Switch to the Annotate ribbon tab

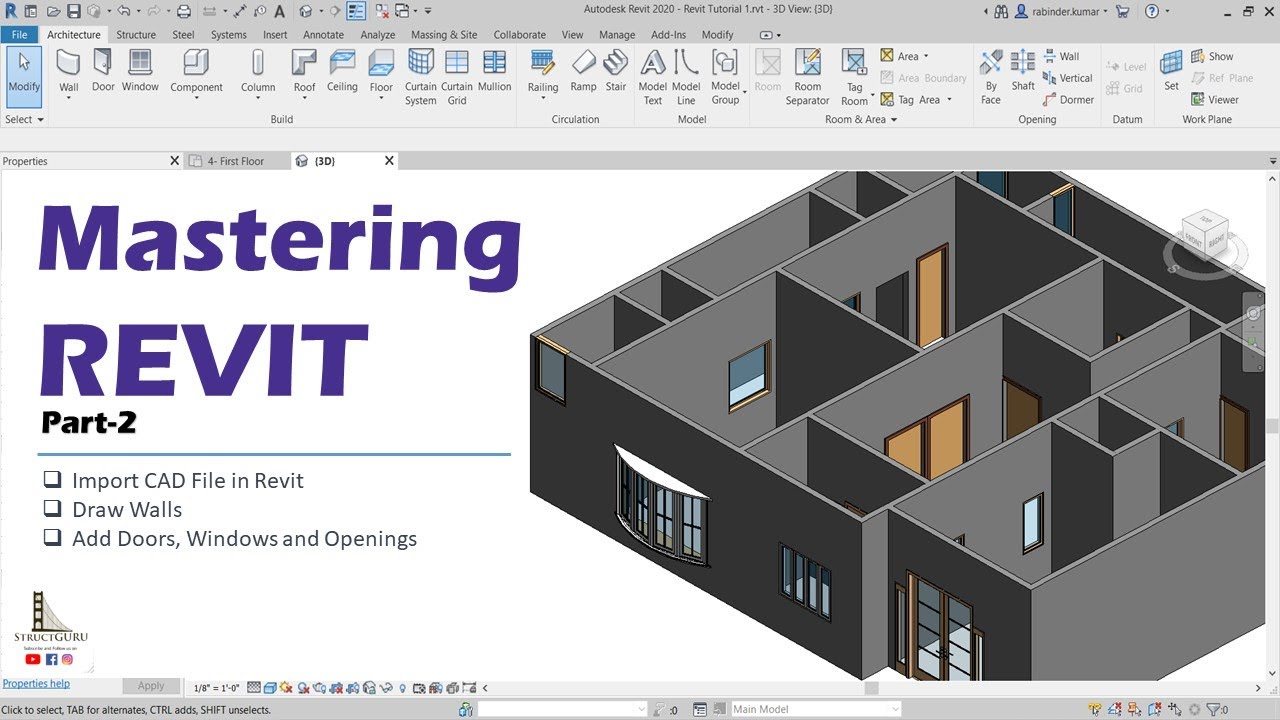[323, 34]
